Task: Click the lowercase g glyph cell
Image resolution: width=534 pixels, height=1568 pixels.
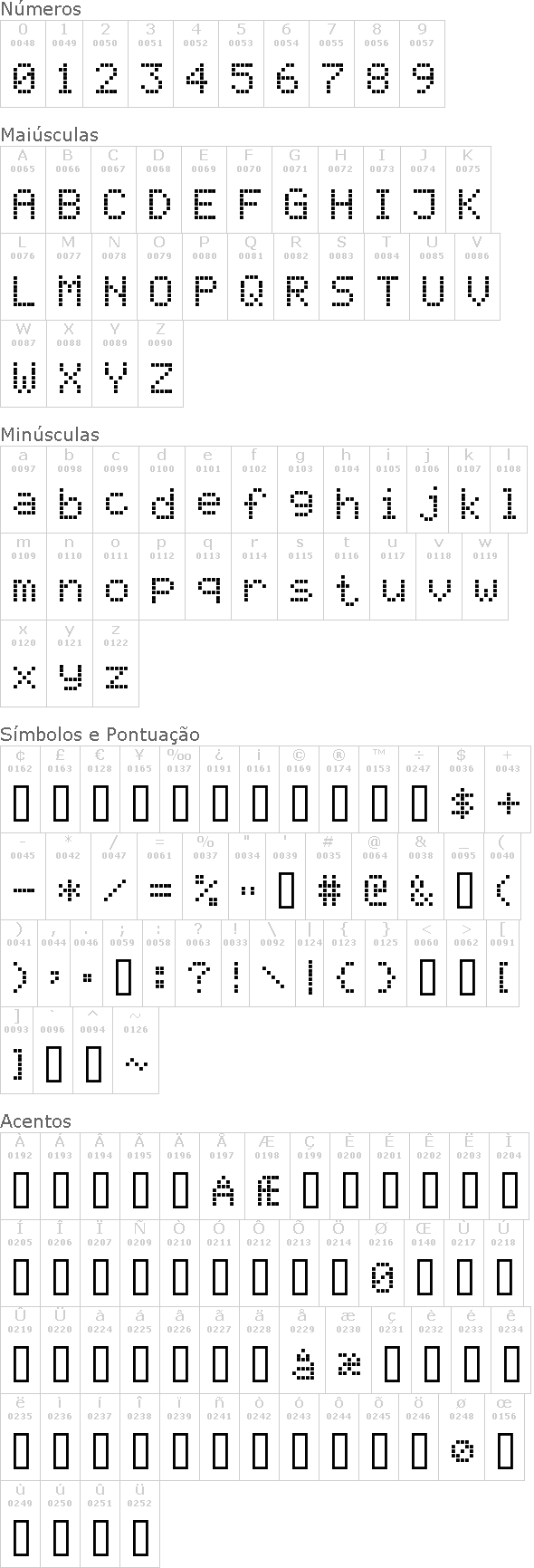Action: [300, 489]
